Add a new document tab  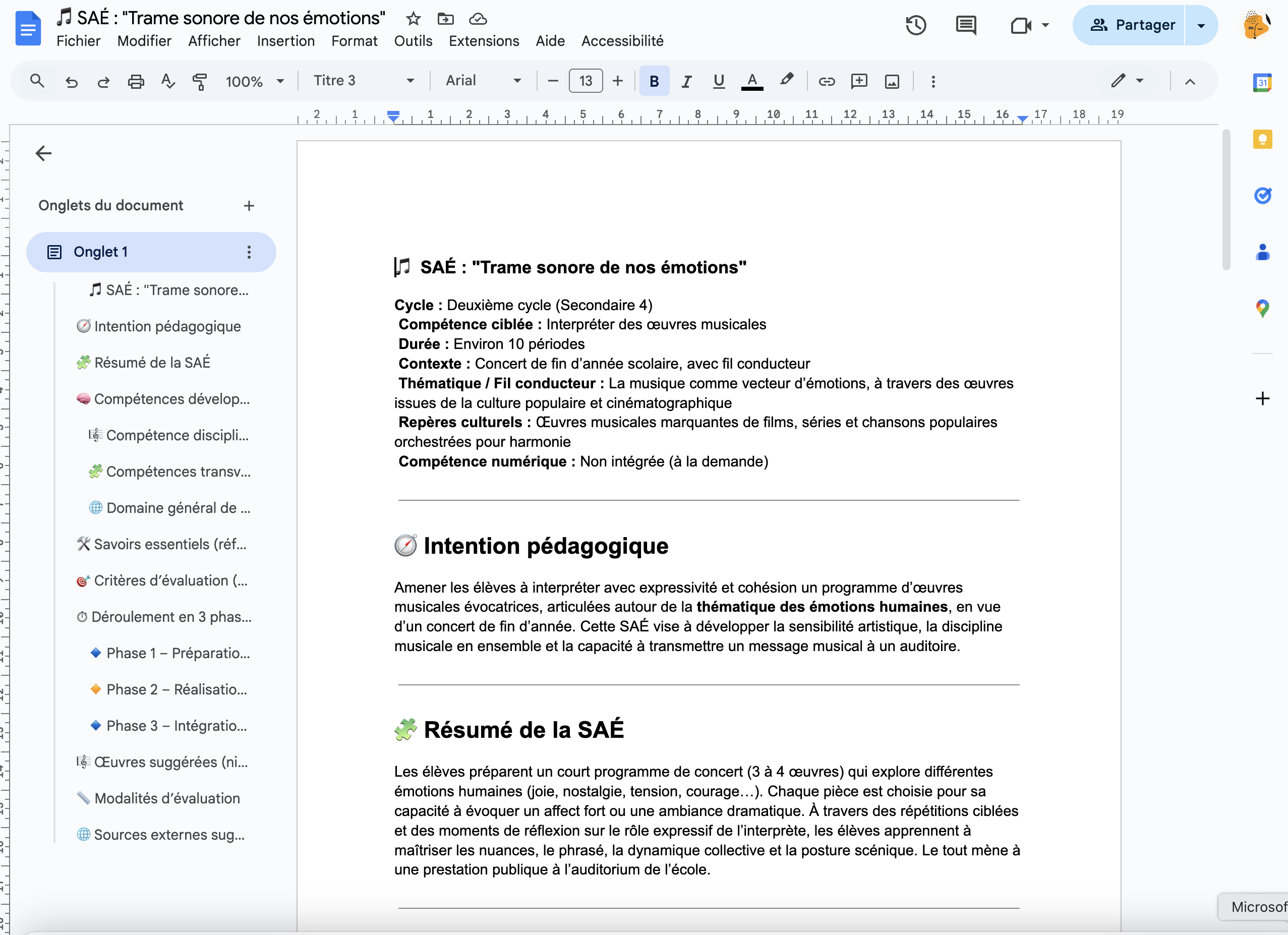(249, 206)
